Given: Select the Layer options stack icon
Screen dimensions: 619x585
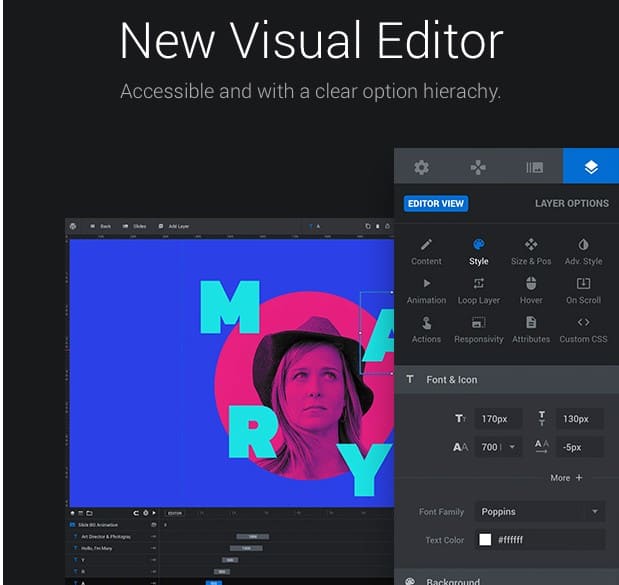Looking at the screenshot, I should (x=591, y=167).
